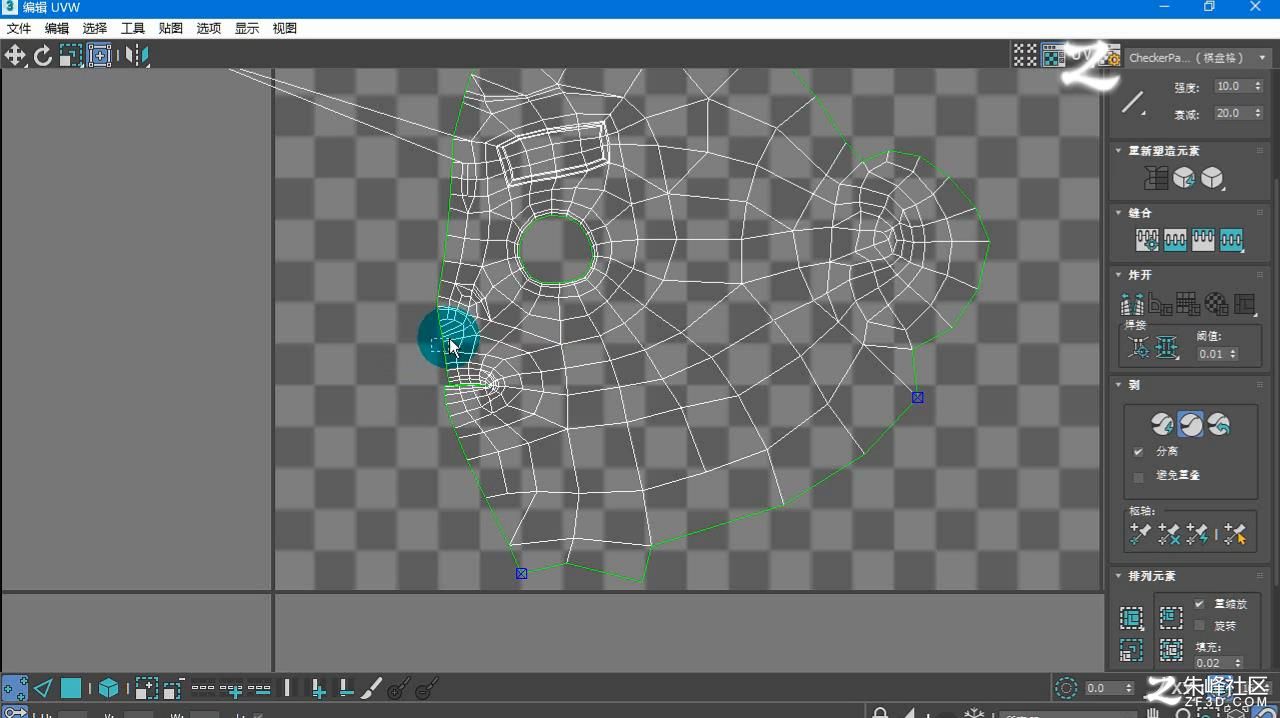Click the Quick Peel icon under 剥
The width and height of the screenshot is (1280, 718).
coord(1161,424)
